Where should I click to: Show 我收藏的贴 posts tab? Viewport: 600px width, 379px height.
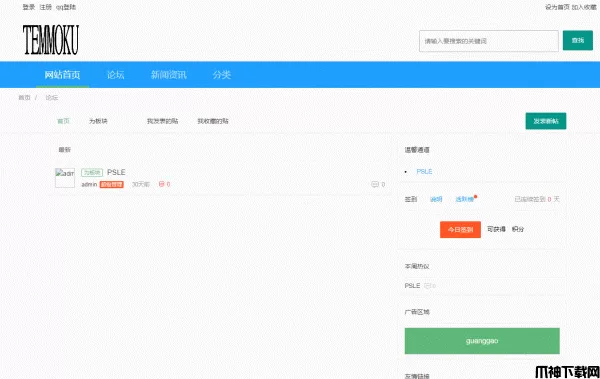pyautogui.click(x=213, y=121)
